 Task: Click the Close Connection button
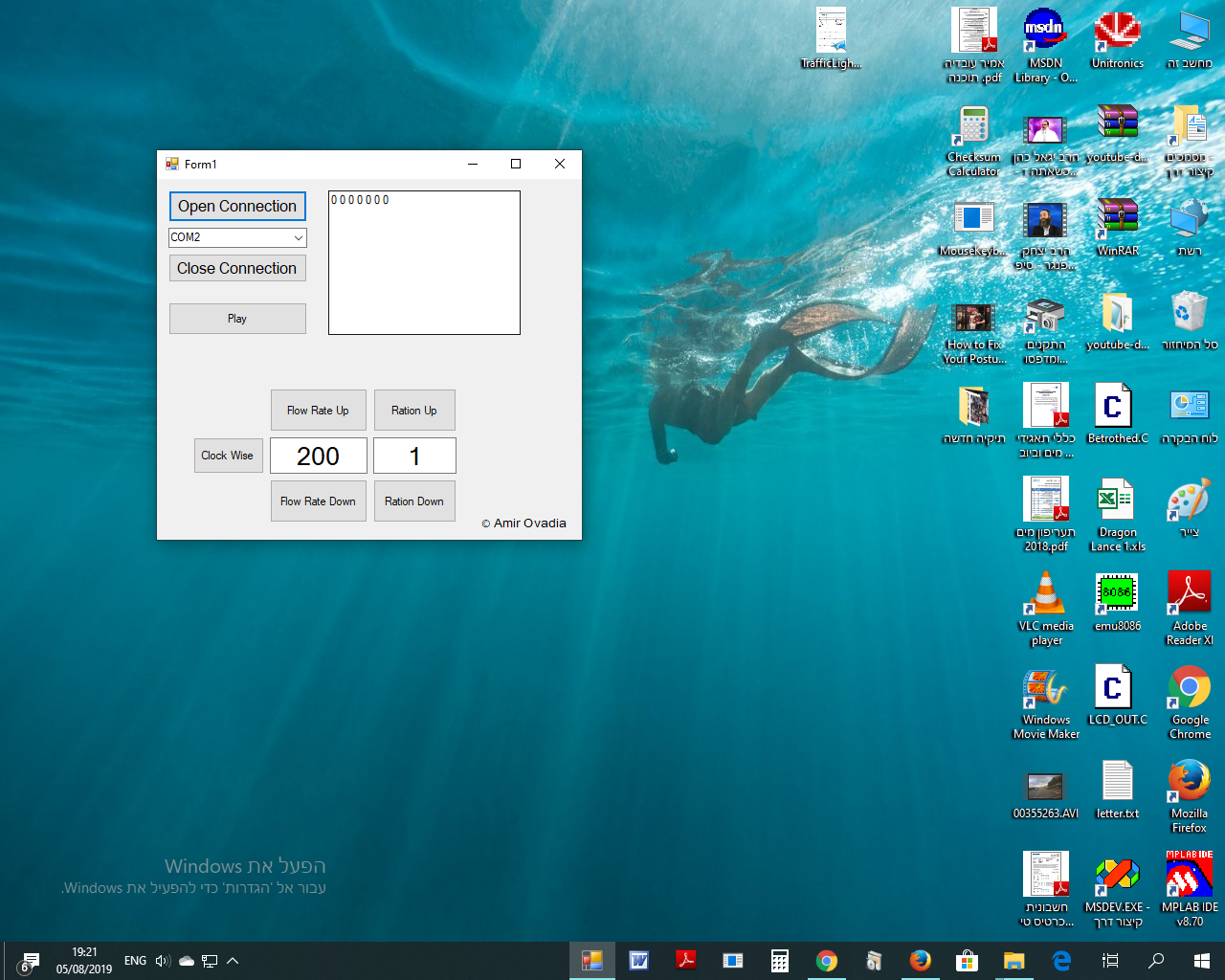click(x=237, y=268)
